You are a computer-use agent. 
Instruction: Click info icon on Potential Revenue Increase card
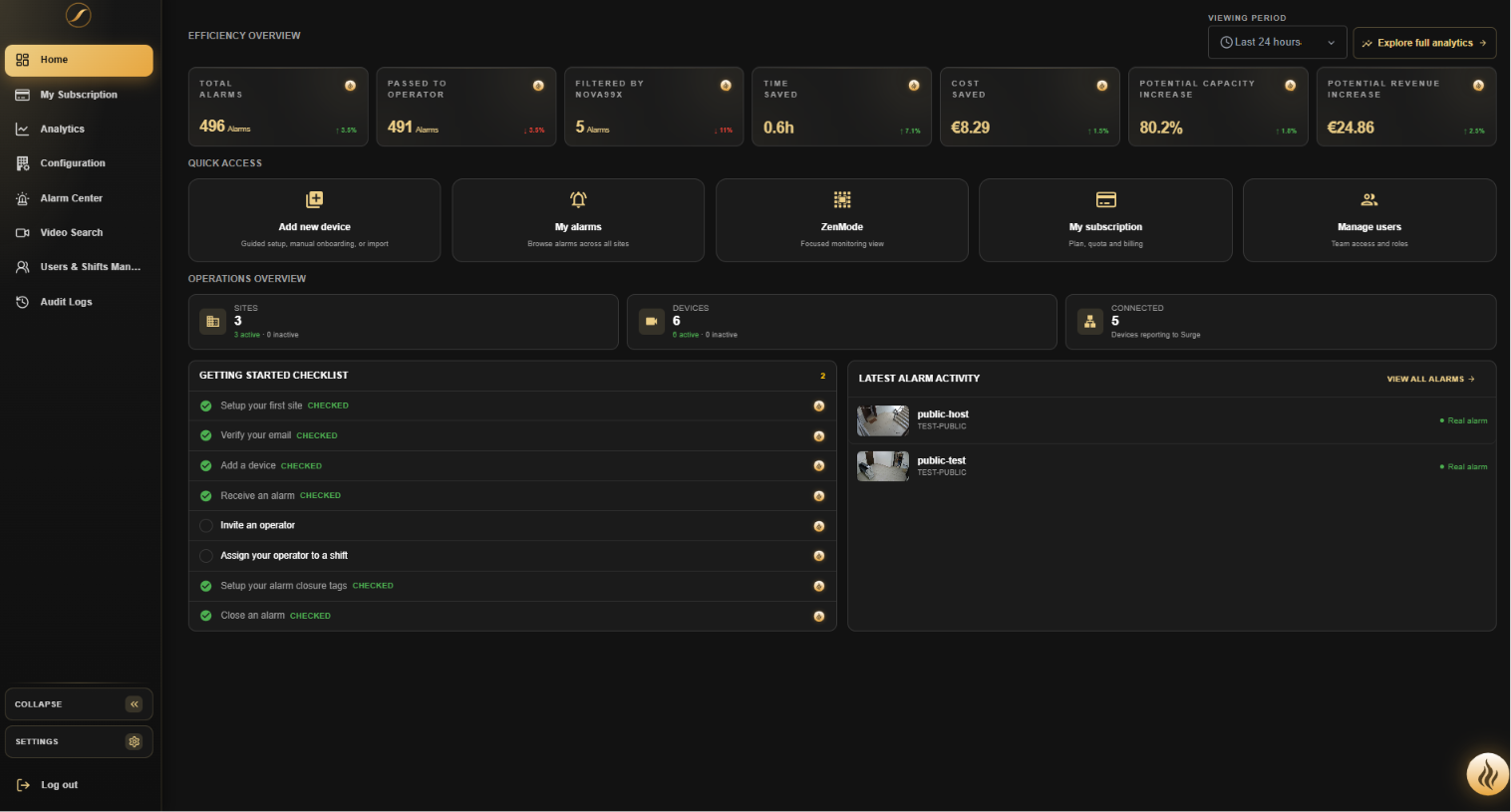point(1478,86)
